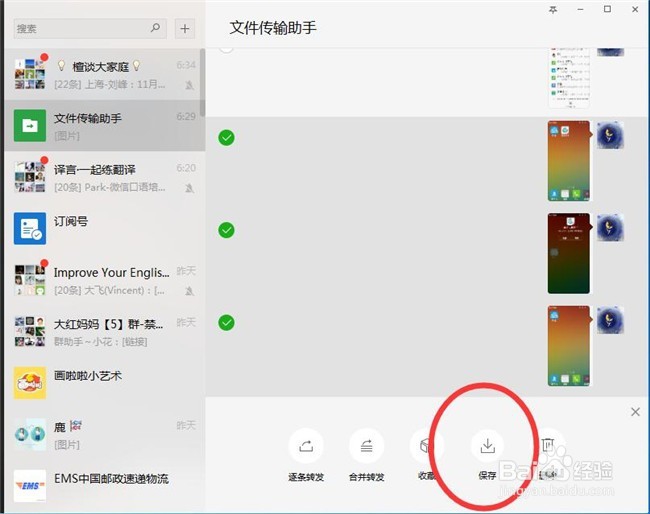650x514 pixels.
Task: Open 译言-一起练翻译 chat
Action: pos(103,177)
